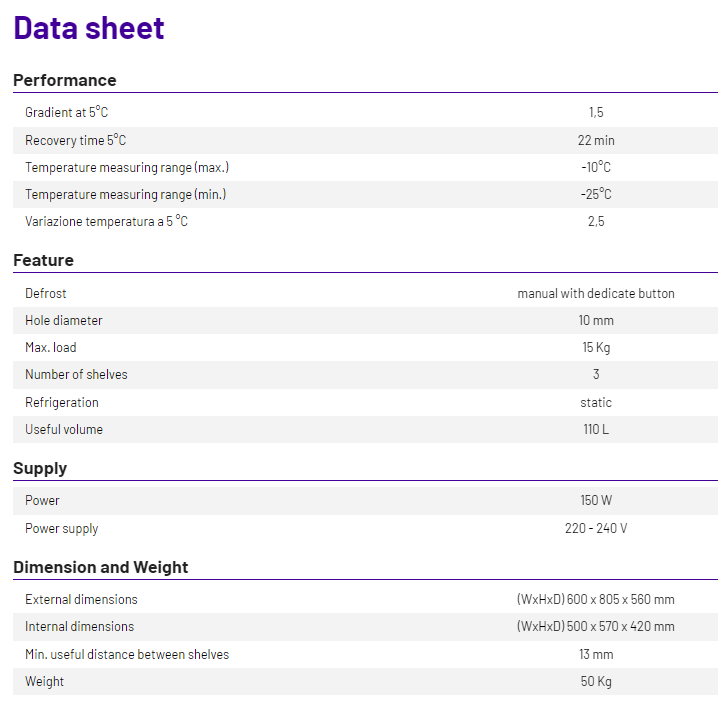Click the Useful volume 110 L value
The image size is (718, 707).
coord(596,429)
